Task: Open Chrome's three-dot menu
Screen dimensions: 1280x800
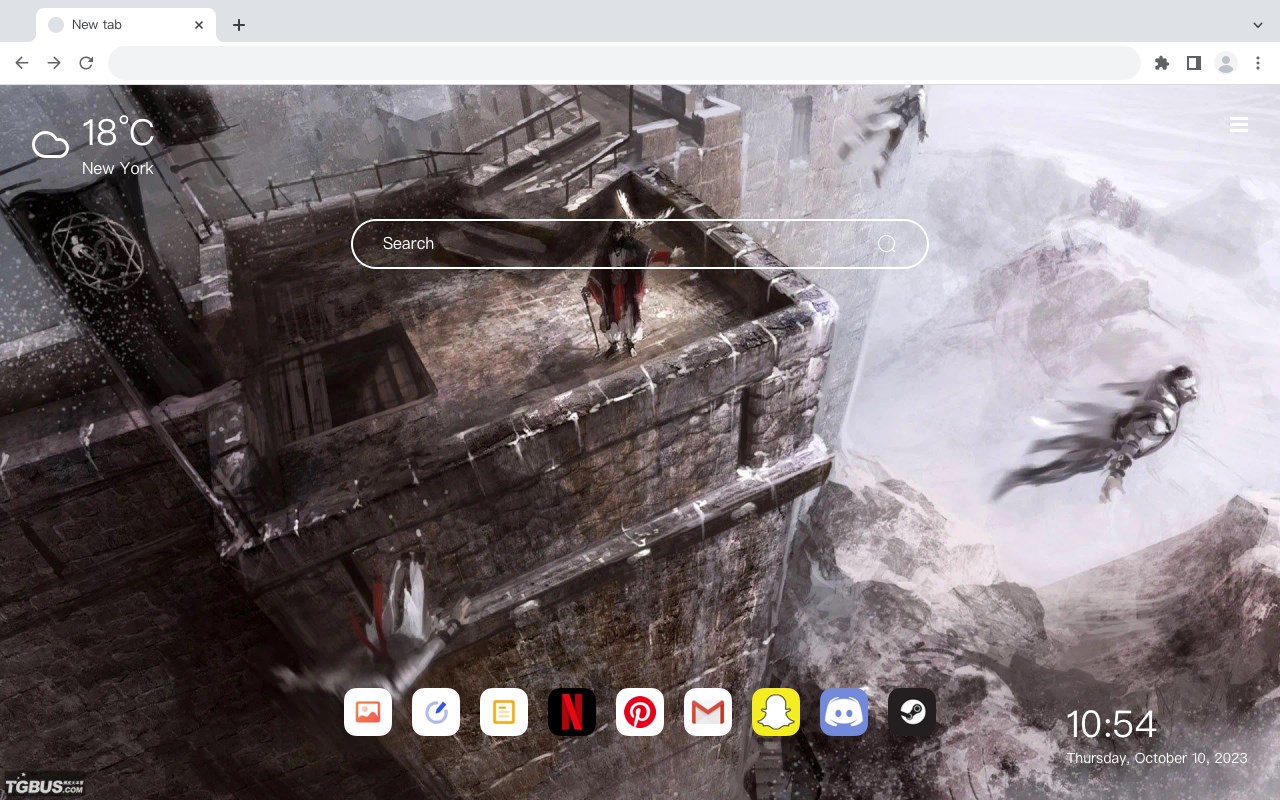Action: pos(1258,63)
